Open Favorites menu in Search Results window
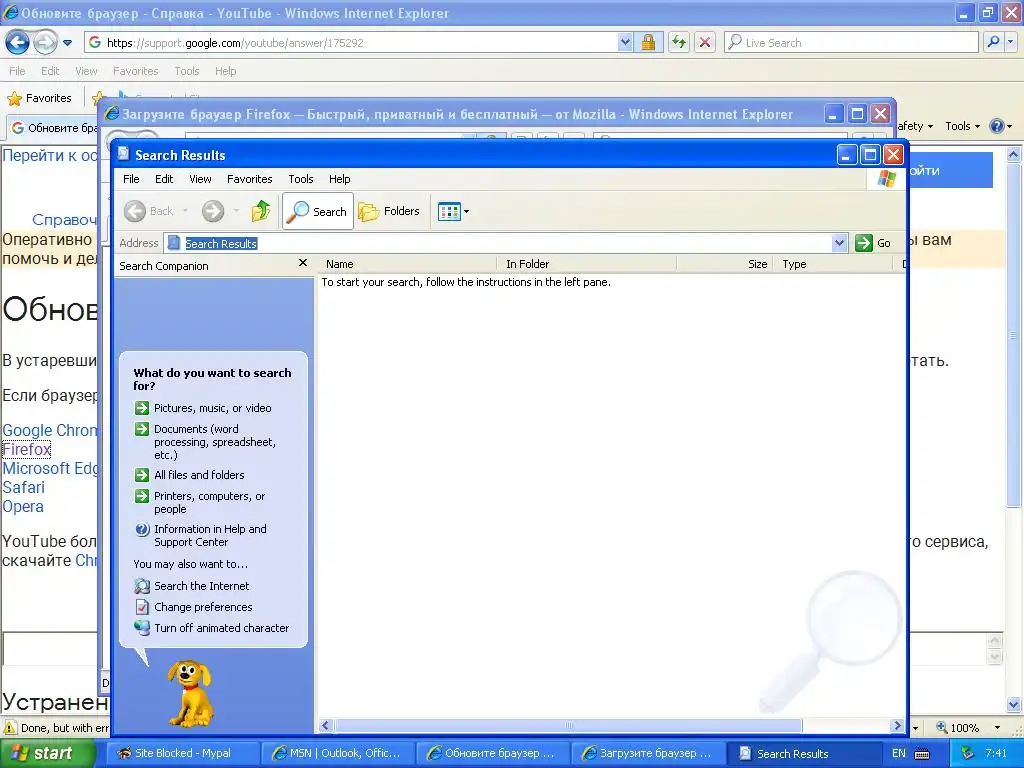Screen dimensions: 1024x768 click(249, 179)
